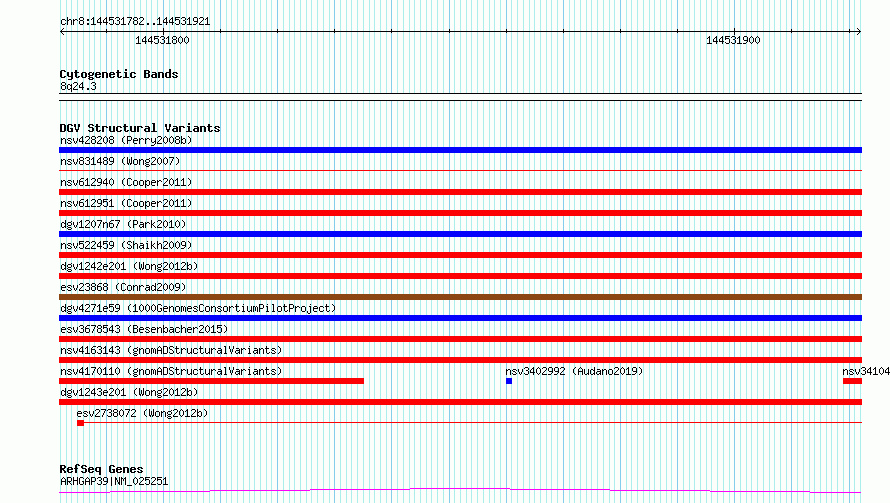The height and width of the screenshot is (503, 890).
Task: Select the DGV Structural Variants track title
Action: [x=140, y=128]
